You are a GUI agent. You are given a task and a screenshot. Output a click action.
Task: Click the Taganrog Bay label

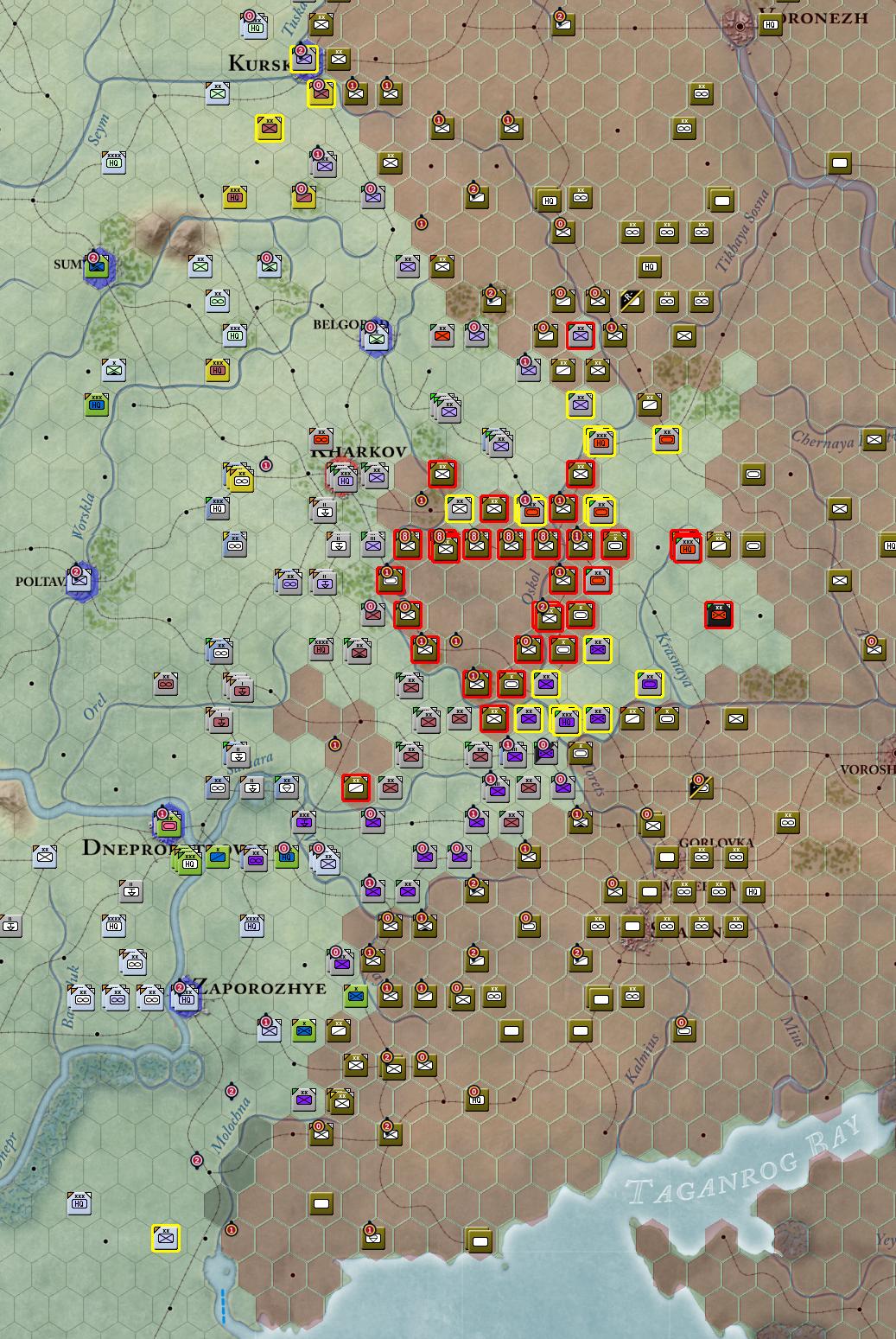(x=746, y=1160)
